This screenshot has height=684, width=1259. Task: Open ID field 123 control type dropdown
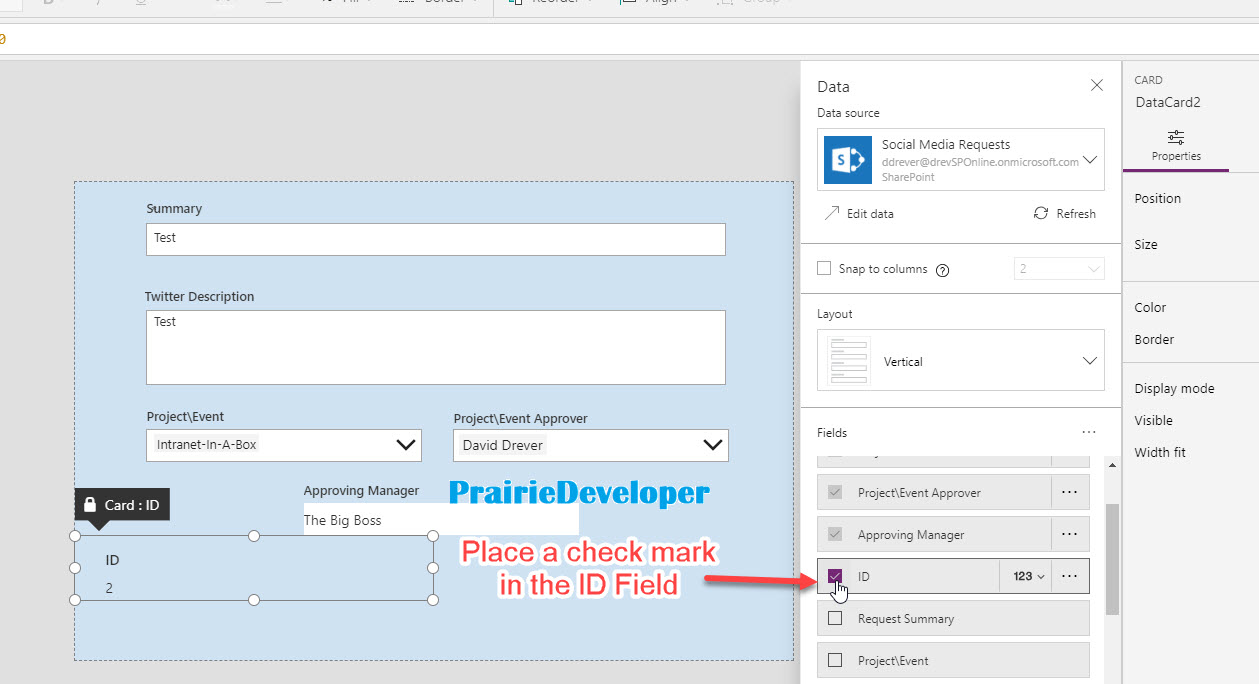coord(1028,577)
